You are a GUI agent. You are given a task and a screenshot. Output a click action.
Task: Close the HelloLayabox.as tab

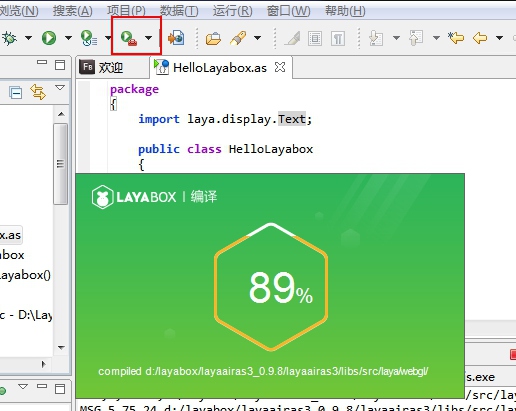(280, 67)
